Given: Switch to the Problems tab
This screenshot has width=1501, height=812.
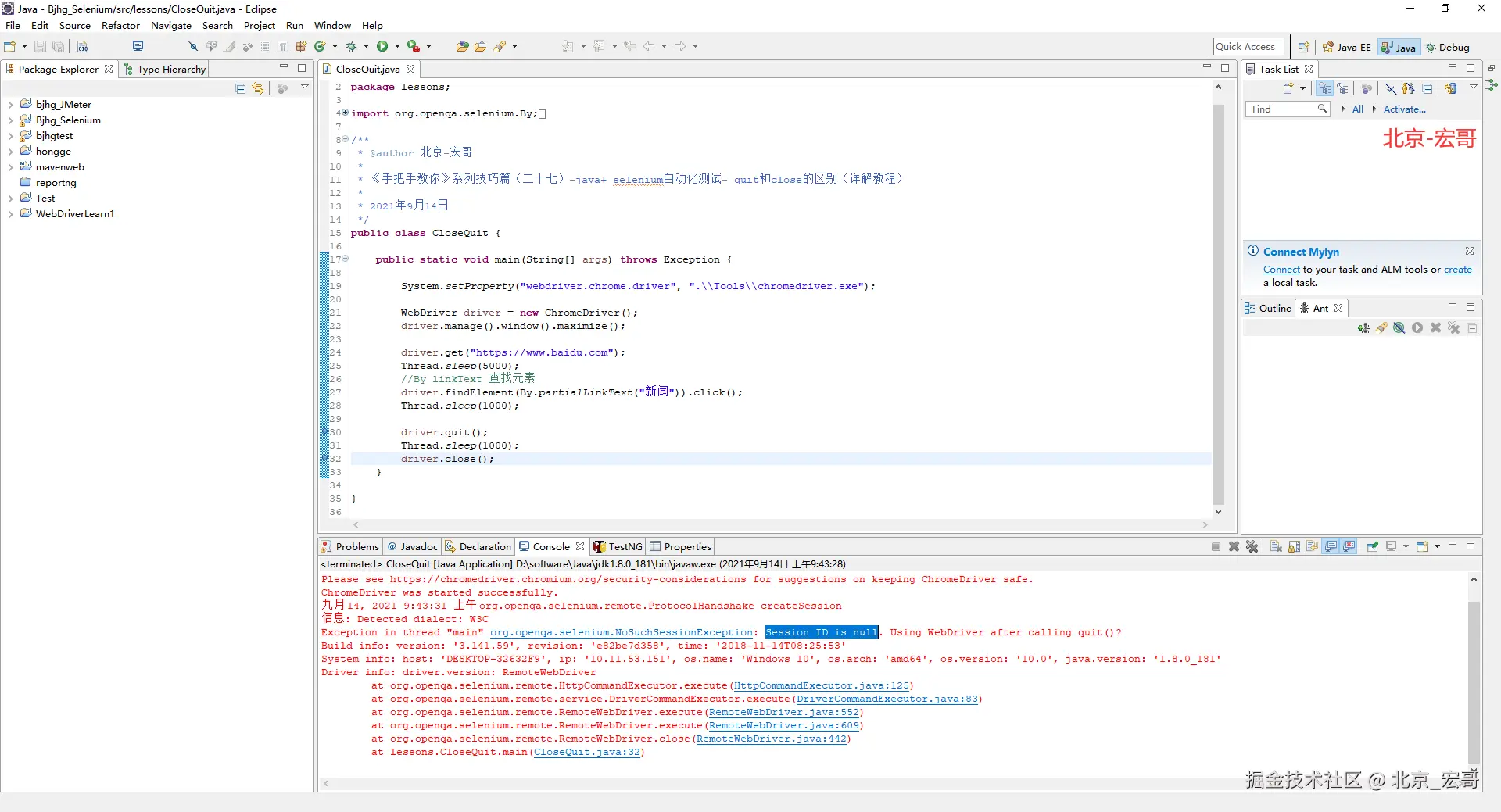Looking at the screenshot, I should (350, 546).
